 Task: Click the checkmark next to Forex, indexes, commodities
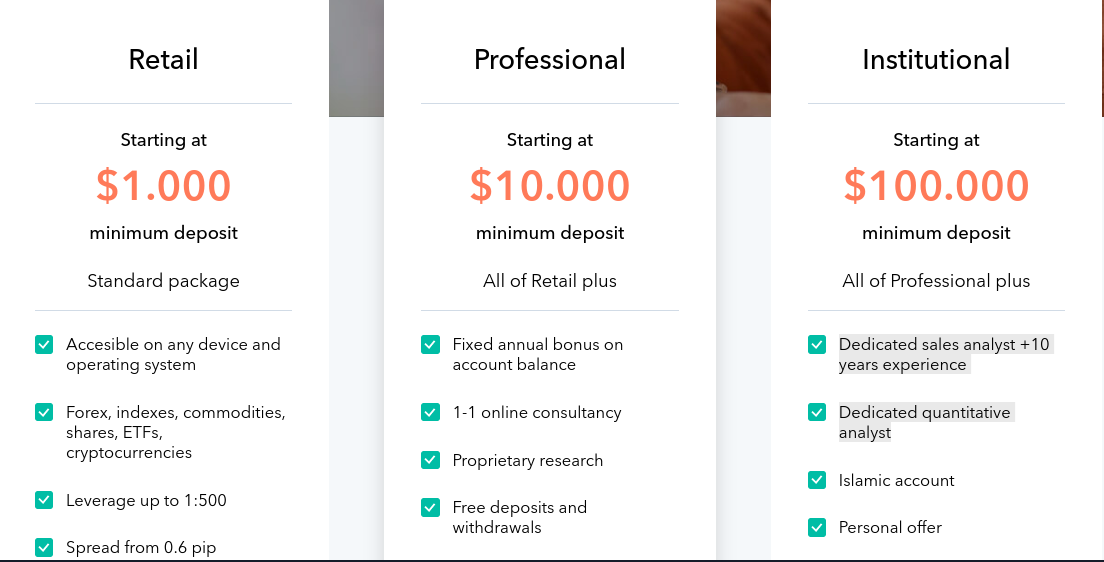tap(44, 412)
